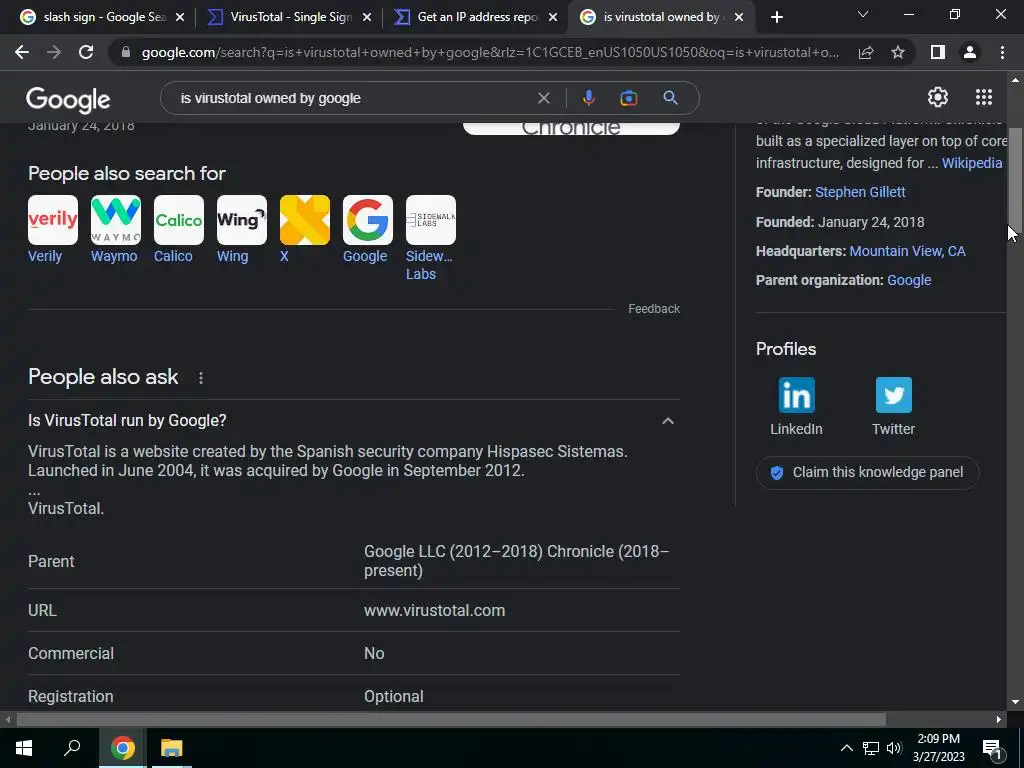Open the X company logo suggestion
Viewport: 1024px width, 768px height.
tap(305, 220)
